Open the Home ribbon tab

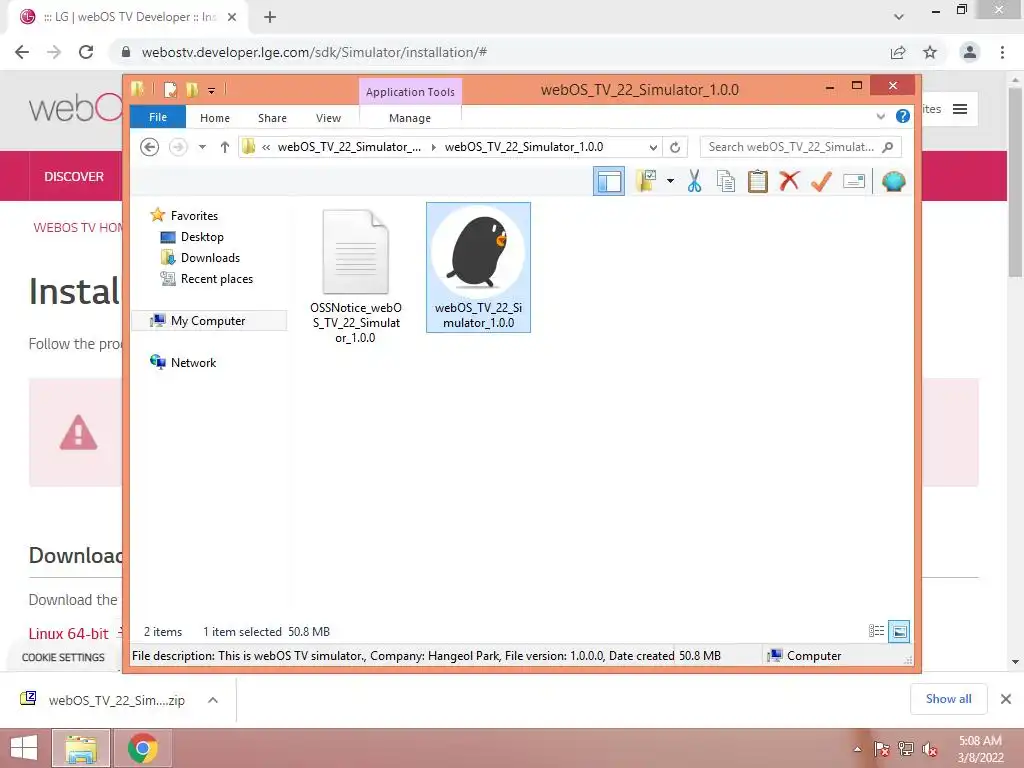(215, 118)
